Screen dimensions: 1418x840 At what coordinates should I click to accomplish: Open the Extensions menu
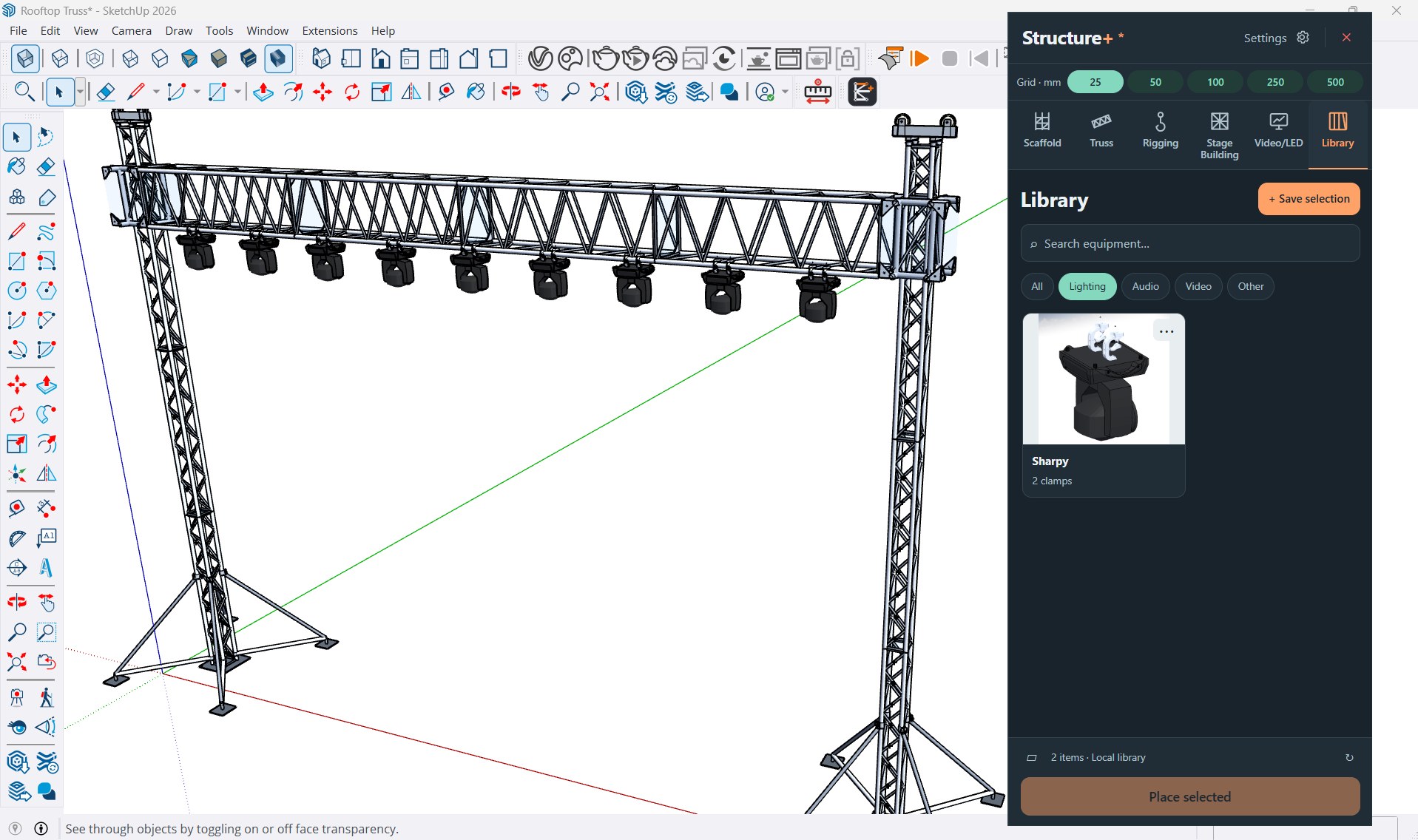329,30
